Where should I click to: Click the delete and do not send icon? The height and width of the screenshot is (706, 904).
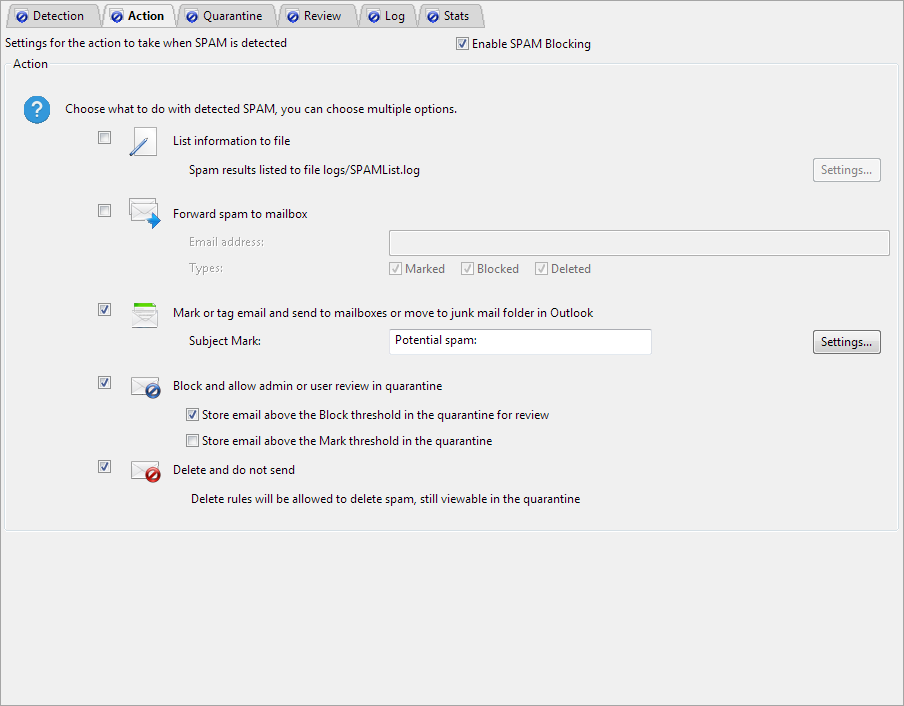click(145, 471)
